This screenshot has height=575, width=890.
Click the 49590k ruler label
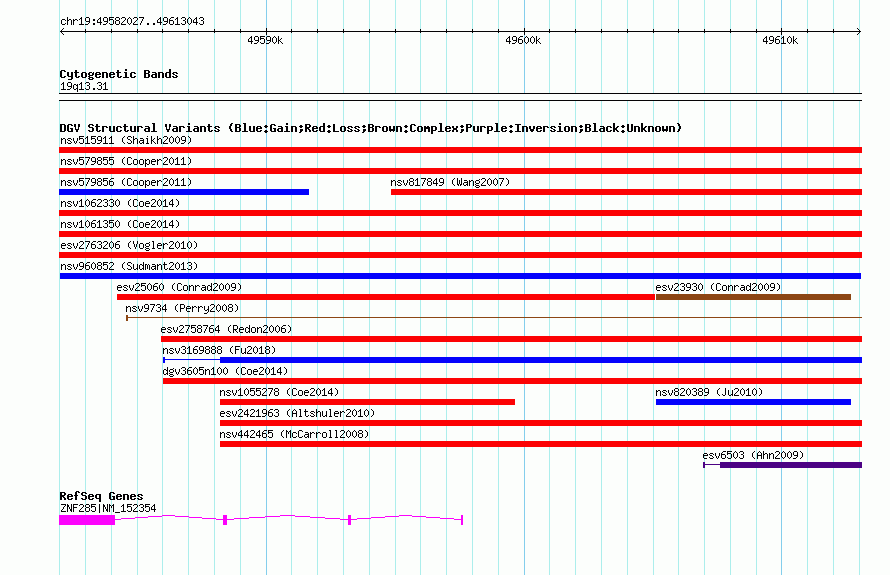pos(265,40)
